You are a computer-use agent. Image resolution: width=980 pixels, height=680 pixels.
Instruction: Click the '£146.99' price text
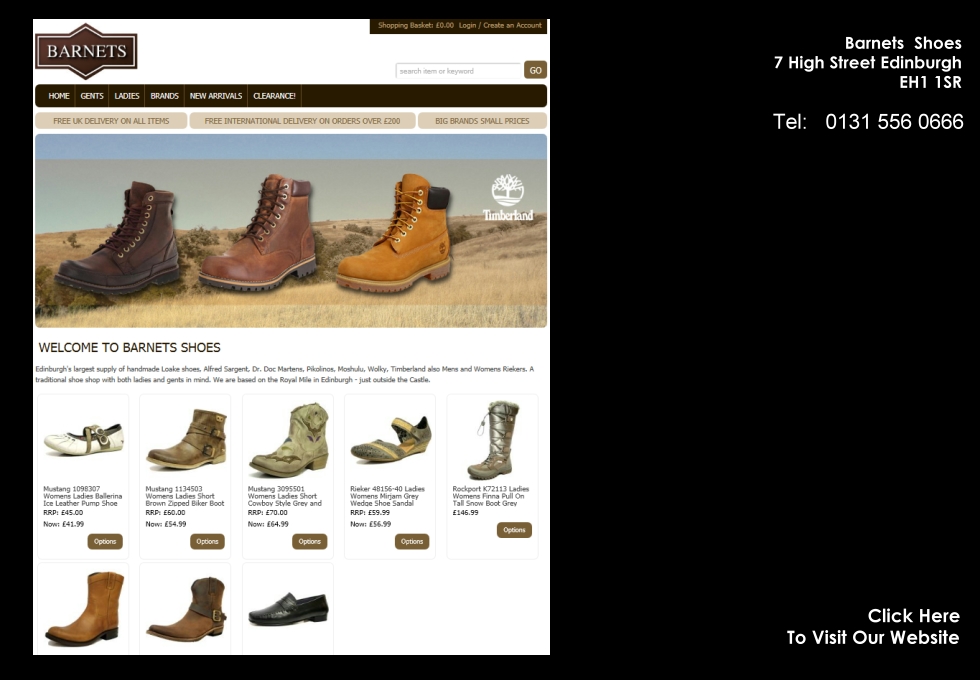[466, 512]
